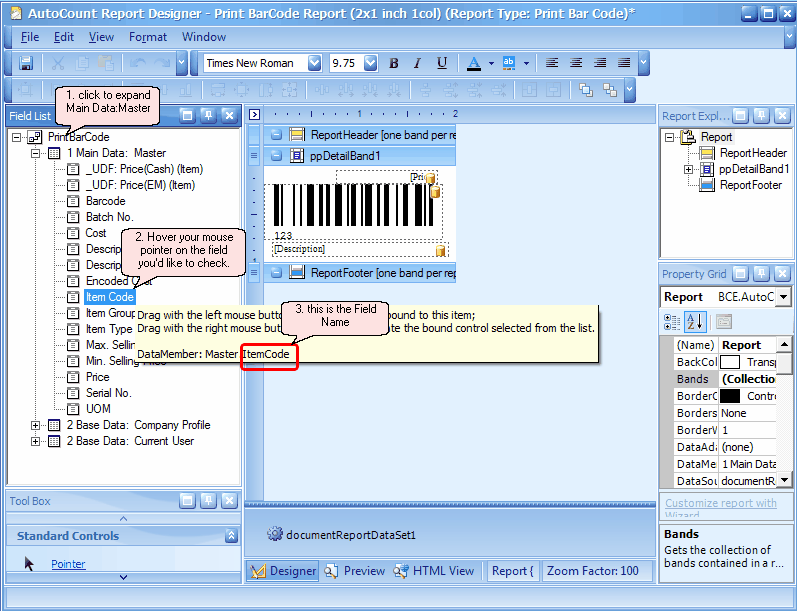
Task: Maximize the Field List panel
Action: pyautogui.click(x=187, y=115)
